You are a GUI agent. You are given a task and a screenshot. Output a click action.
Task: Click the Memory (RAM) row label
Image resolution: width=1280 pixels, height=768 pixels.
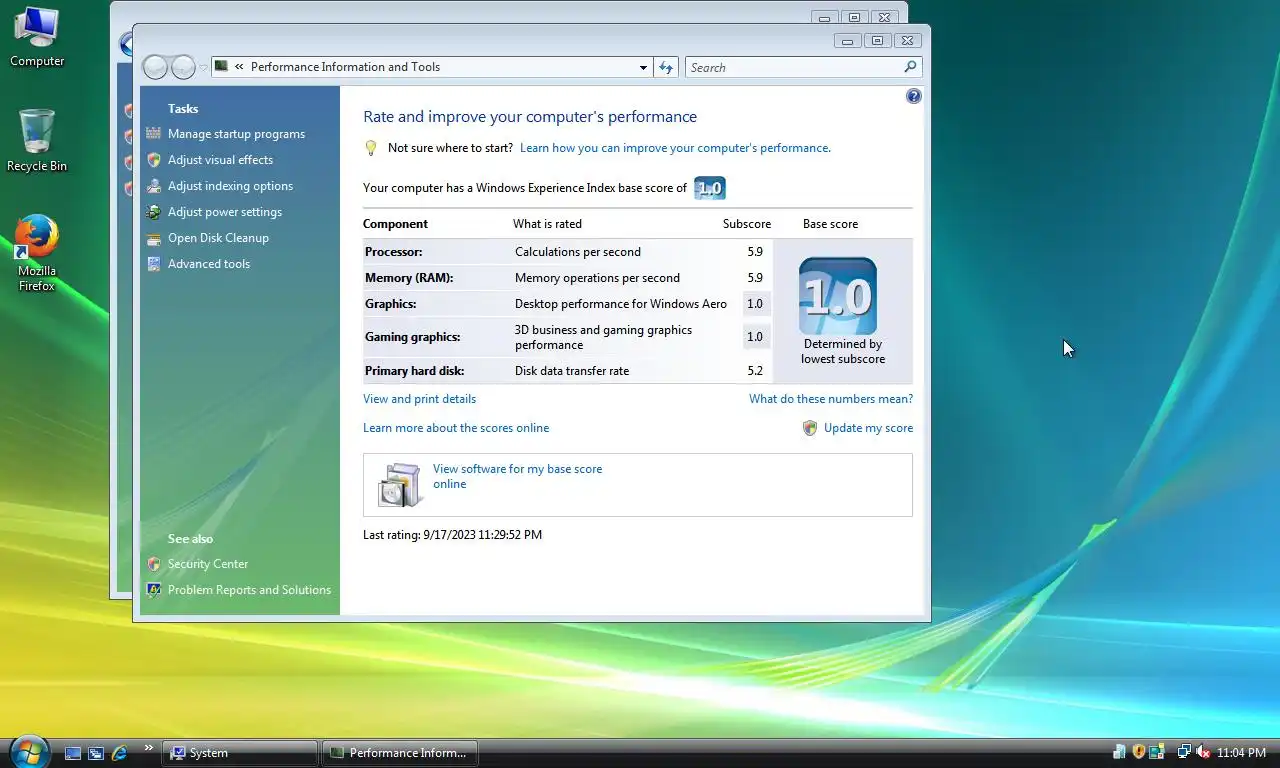pos(409,278)
